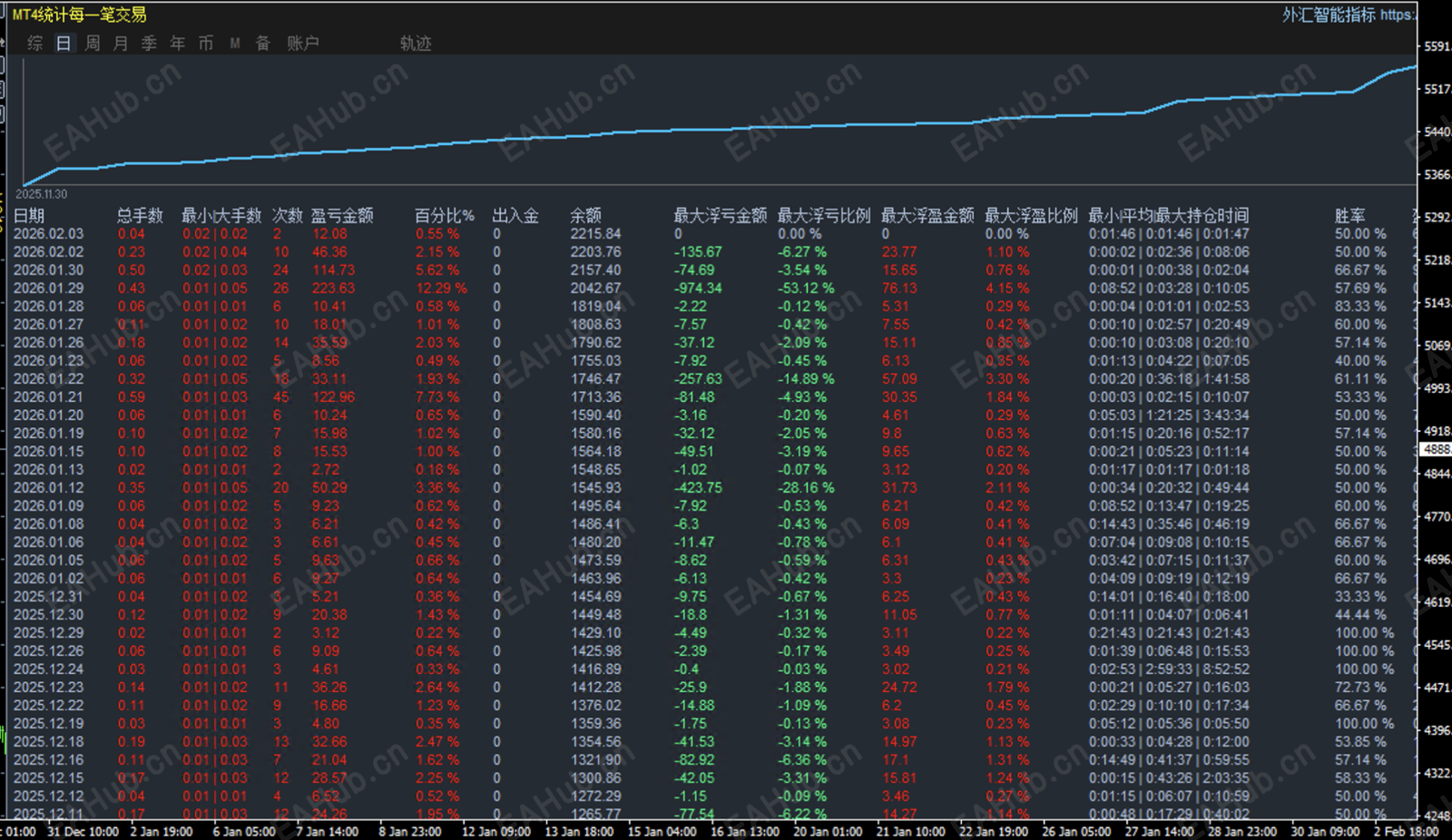
Task: Open the 轨迹 trajectory tab
Action: click(x=416, y=43)
